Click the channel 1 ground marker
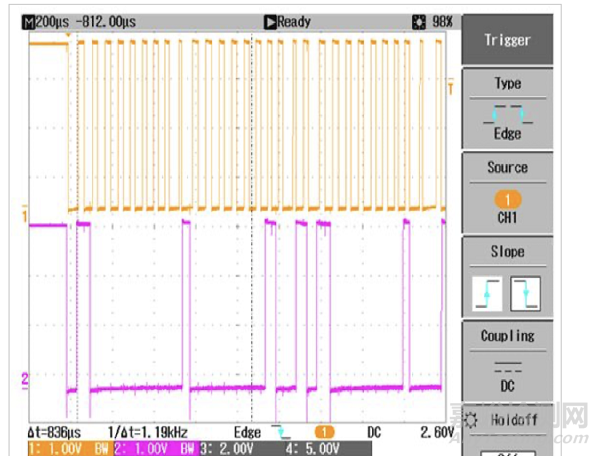The image size is (600, 456). [x=24, y=213]
